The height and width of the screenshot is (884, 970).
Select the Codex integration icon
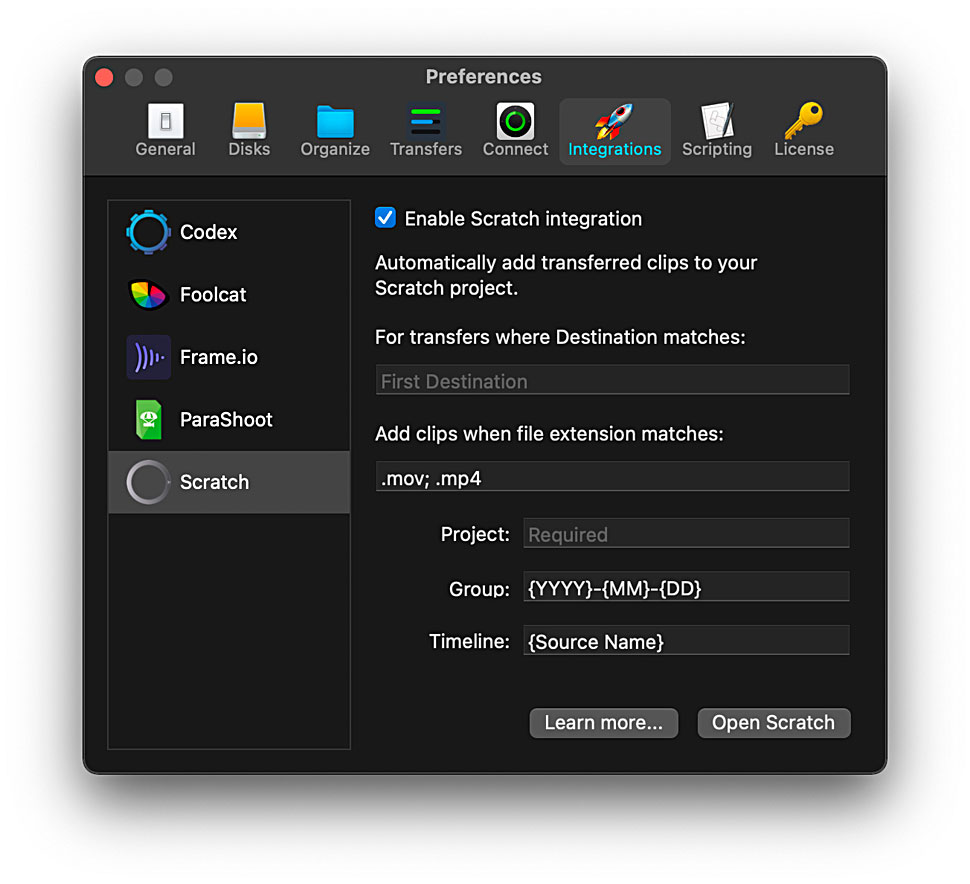pos(148,232)
